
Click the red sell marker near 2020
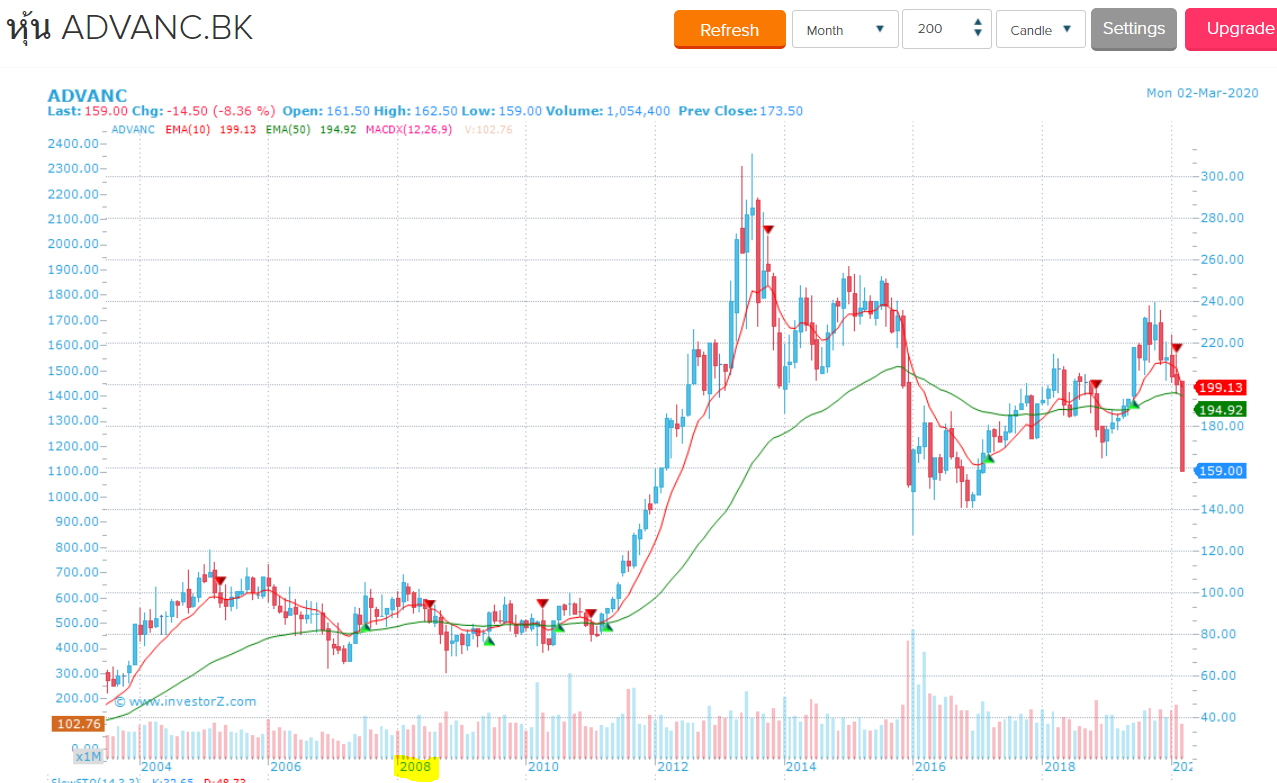tap(1177, 347)
